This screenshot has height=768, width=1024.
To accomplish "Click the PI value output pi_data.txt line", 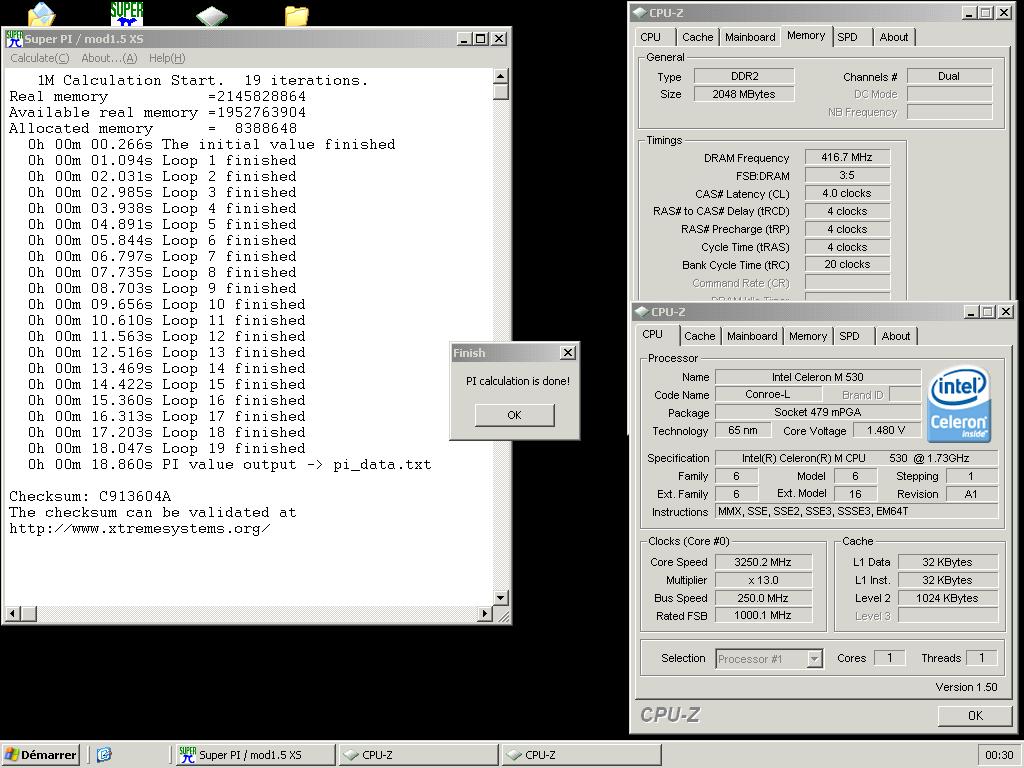I will [x=229, y=465].
